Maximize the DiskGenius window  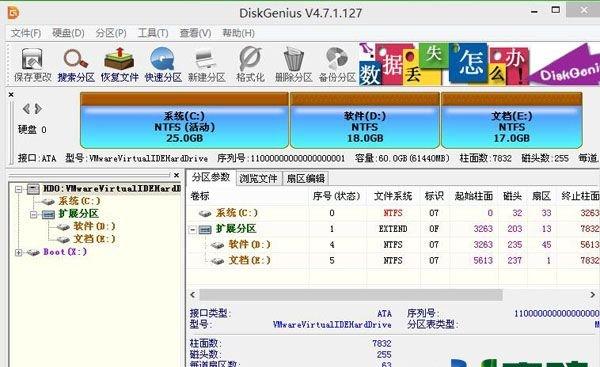[556, 10]
